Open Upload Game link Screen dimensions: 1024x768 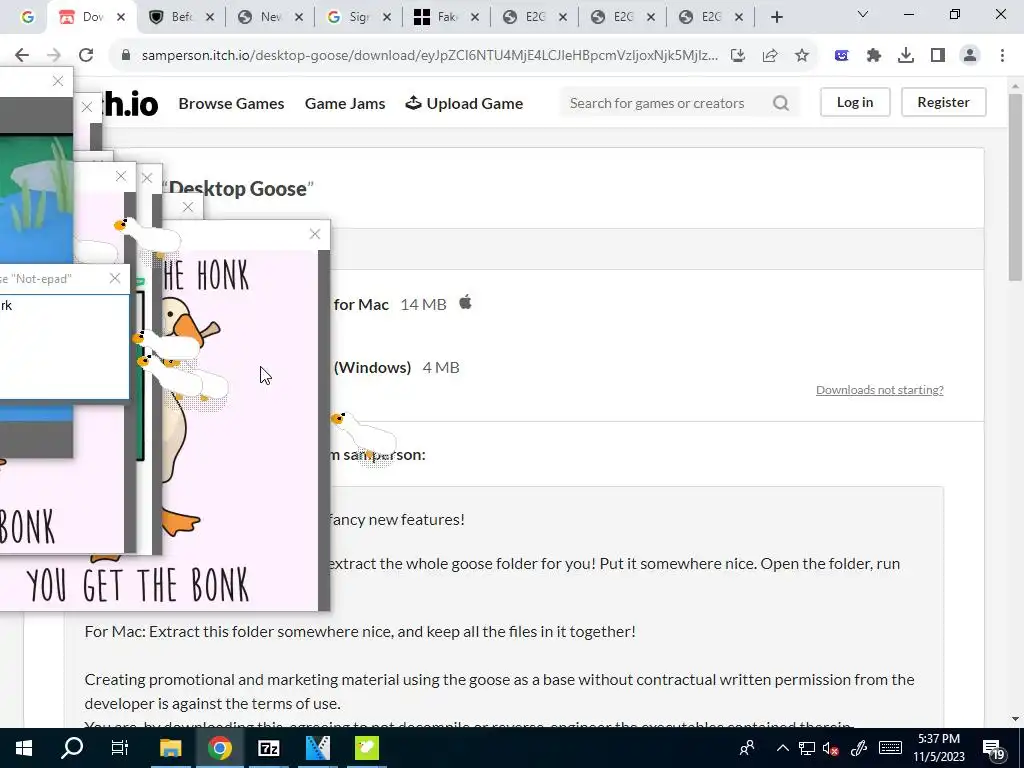(x=464, y=103)
